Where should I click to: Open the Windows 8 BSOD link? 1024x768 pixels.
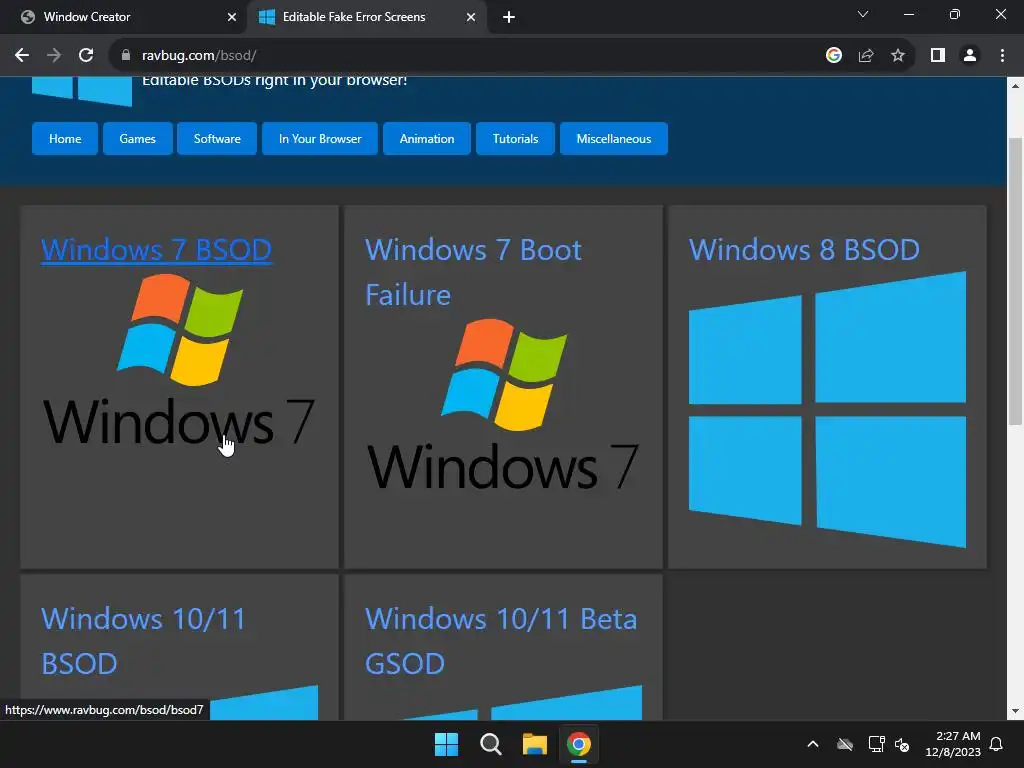[x=804, y=250]
